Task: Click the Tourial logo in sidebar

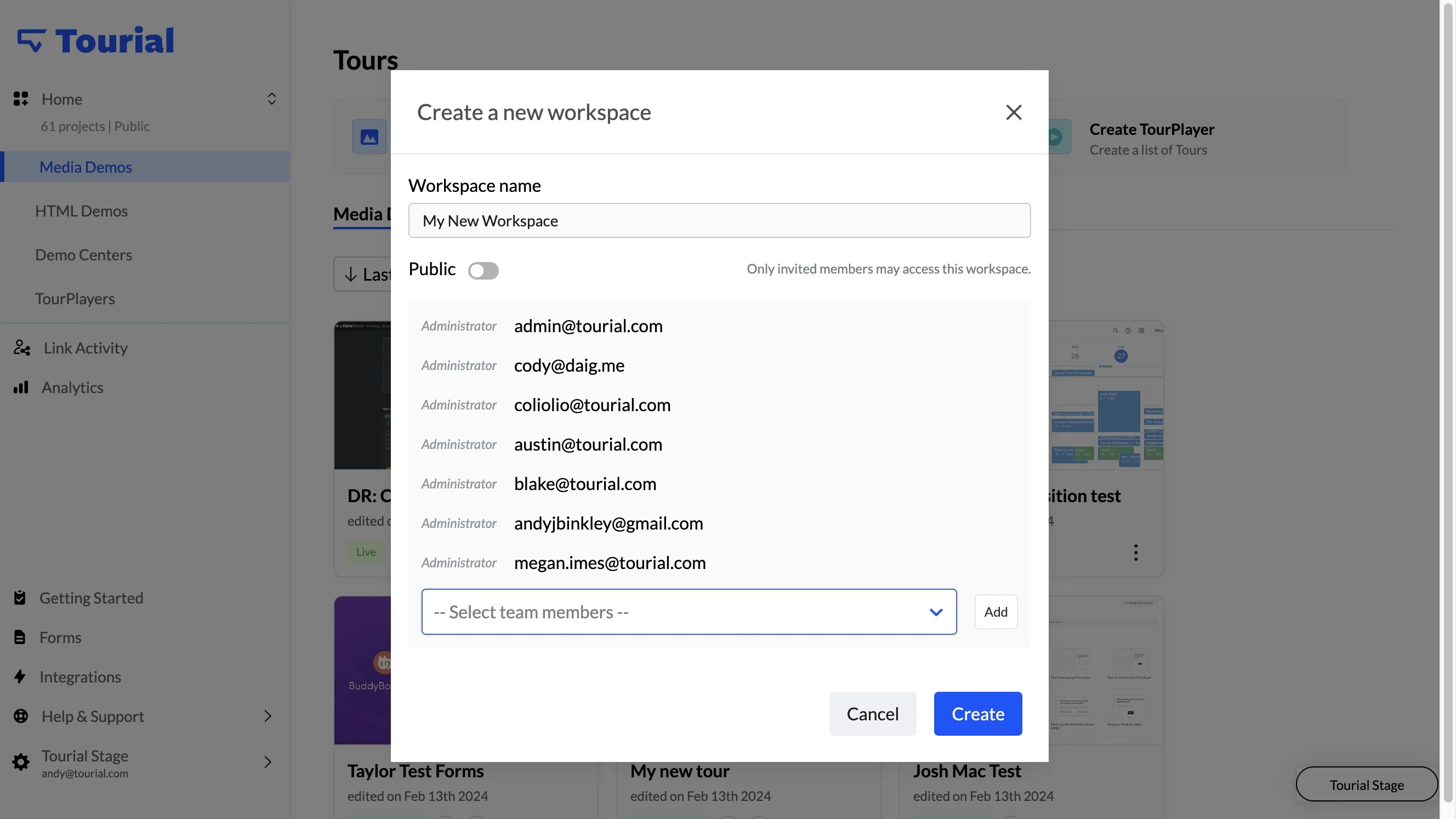Action: (95, 41)
